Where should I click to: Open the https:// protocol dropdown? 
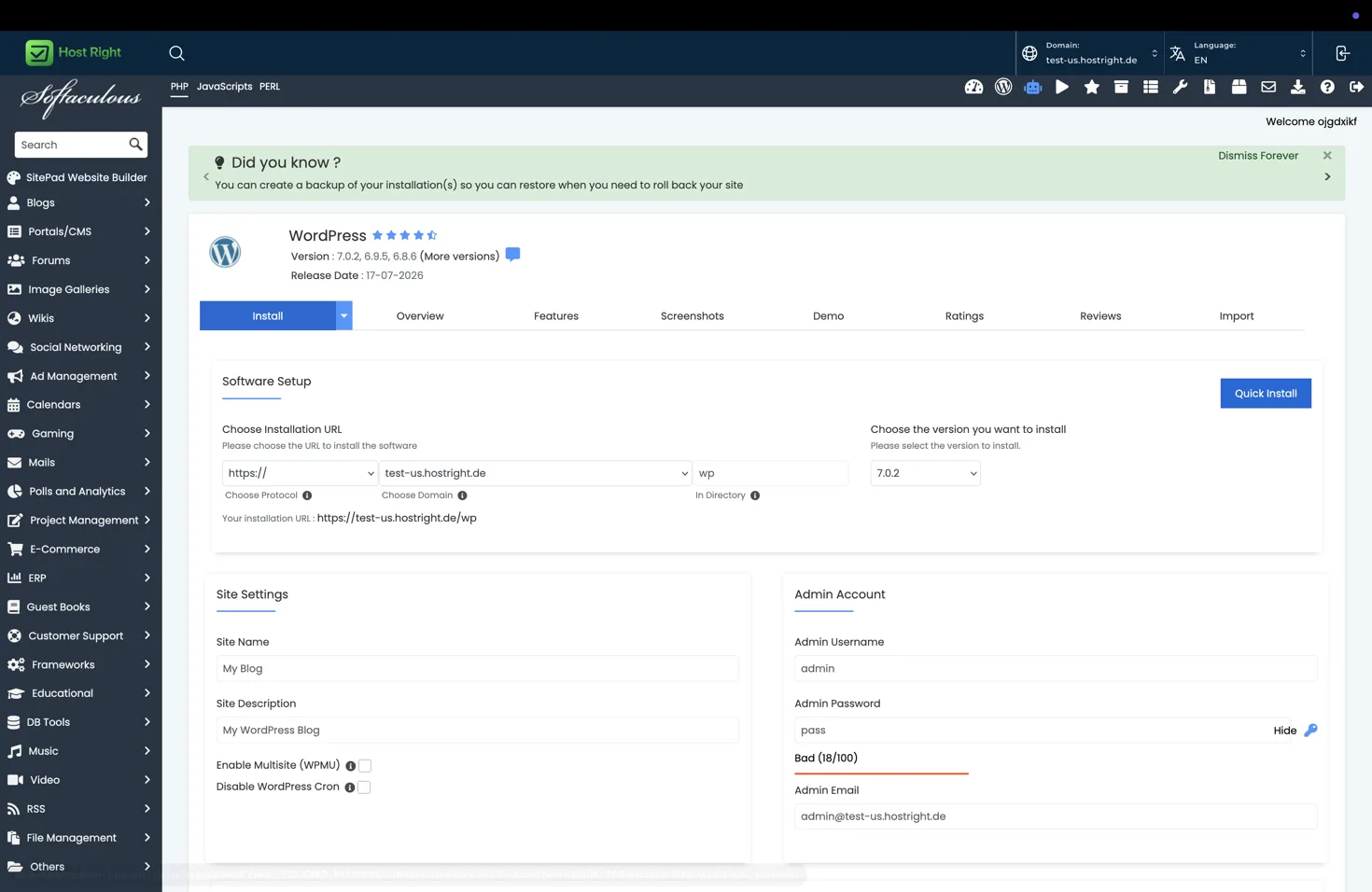pyautogui.click(x=300, y=473)
